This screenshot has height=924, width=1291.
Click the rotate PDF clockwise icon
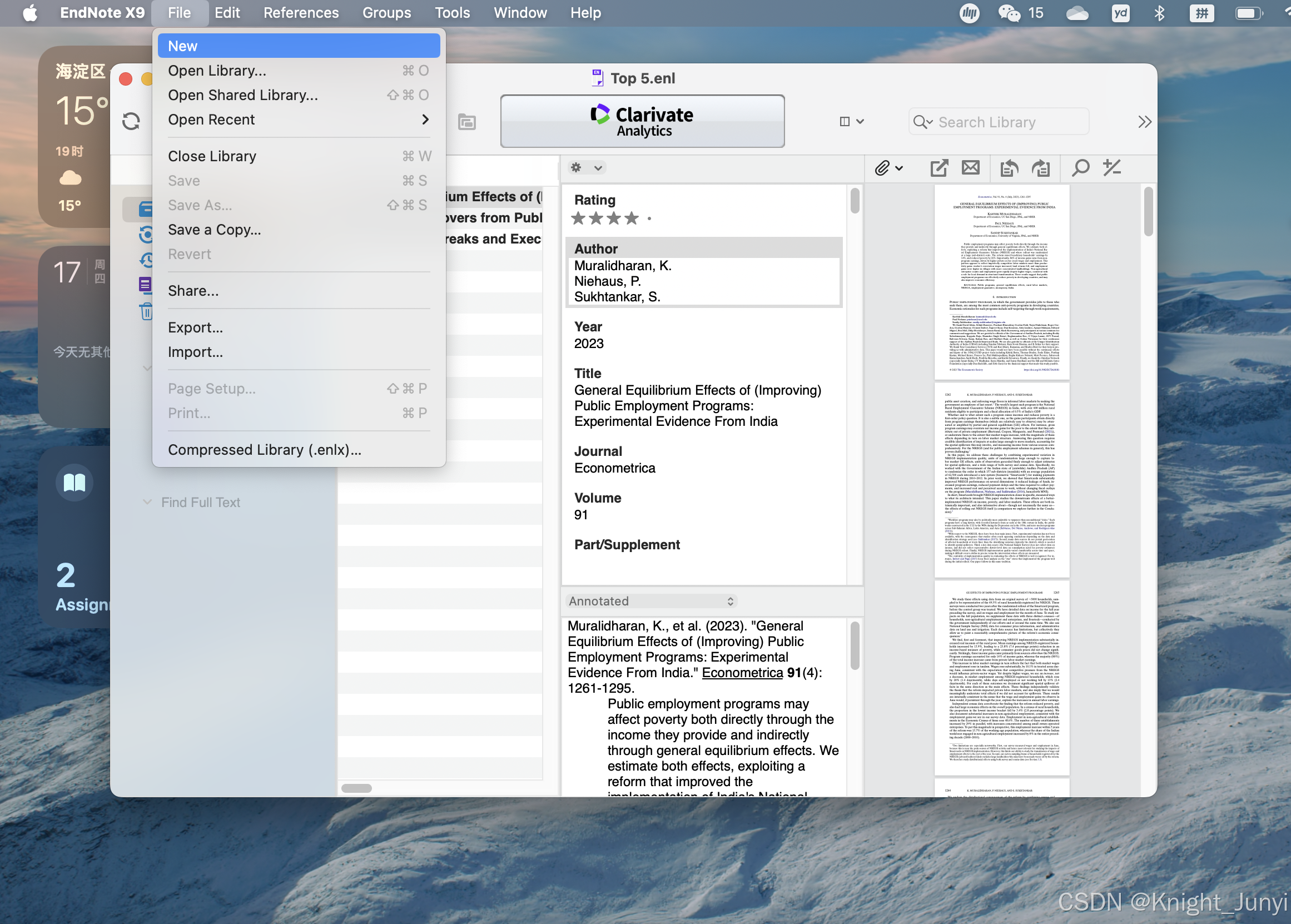1041,168
